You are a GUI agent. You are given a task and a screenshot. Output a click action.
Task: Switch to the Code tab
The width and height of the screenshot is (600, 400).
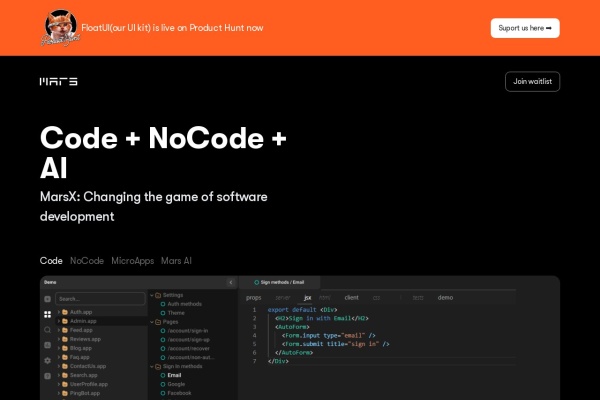pyautogui.click(x=51, y=261)
